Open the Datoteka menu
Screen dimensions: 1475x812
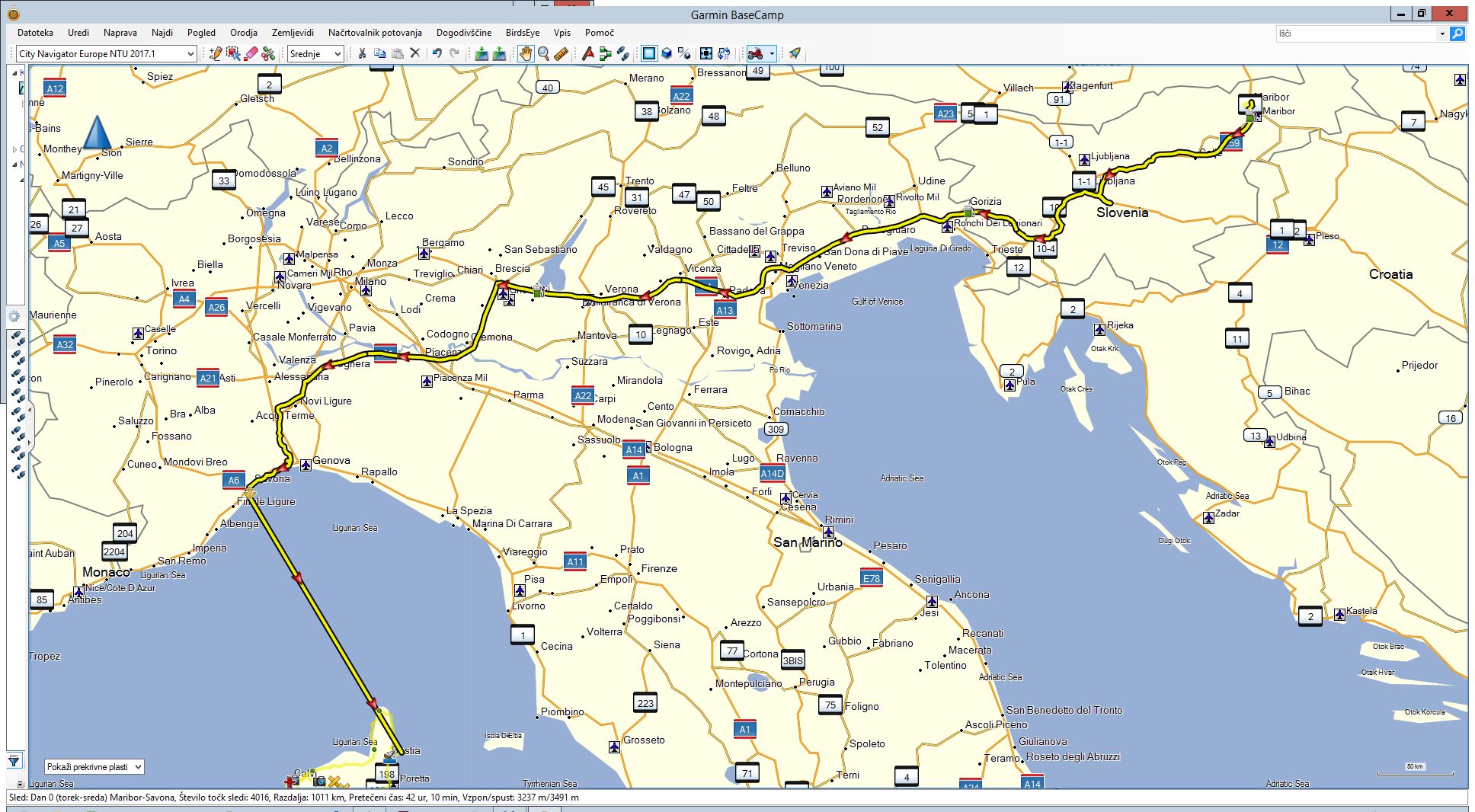pos(35,33)
